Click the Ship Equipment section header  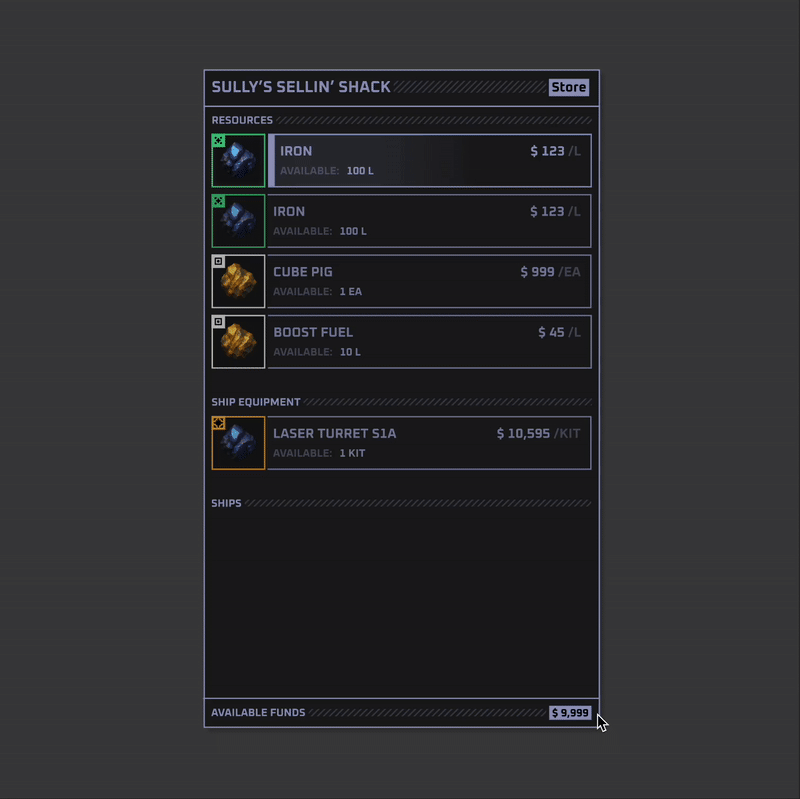tap(256, 402)
